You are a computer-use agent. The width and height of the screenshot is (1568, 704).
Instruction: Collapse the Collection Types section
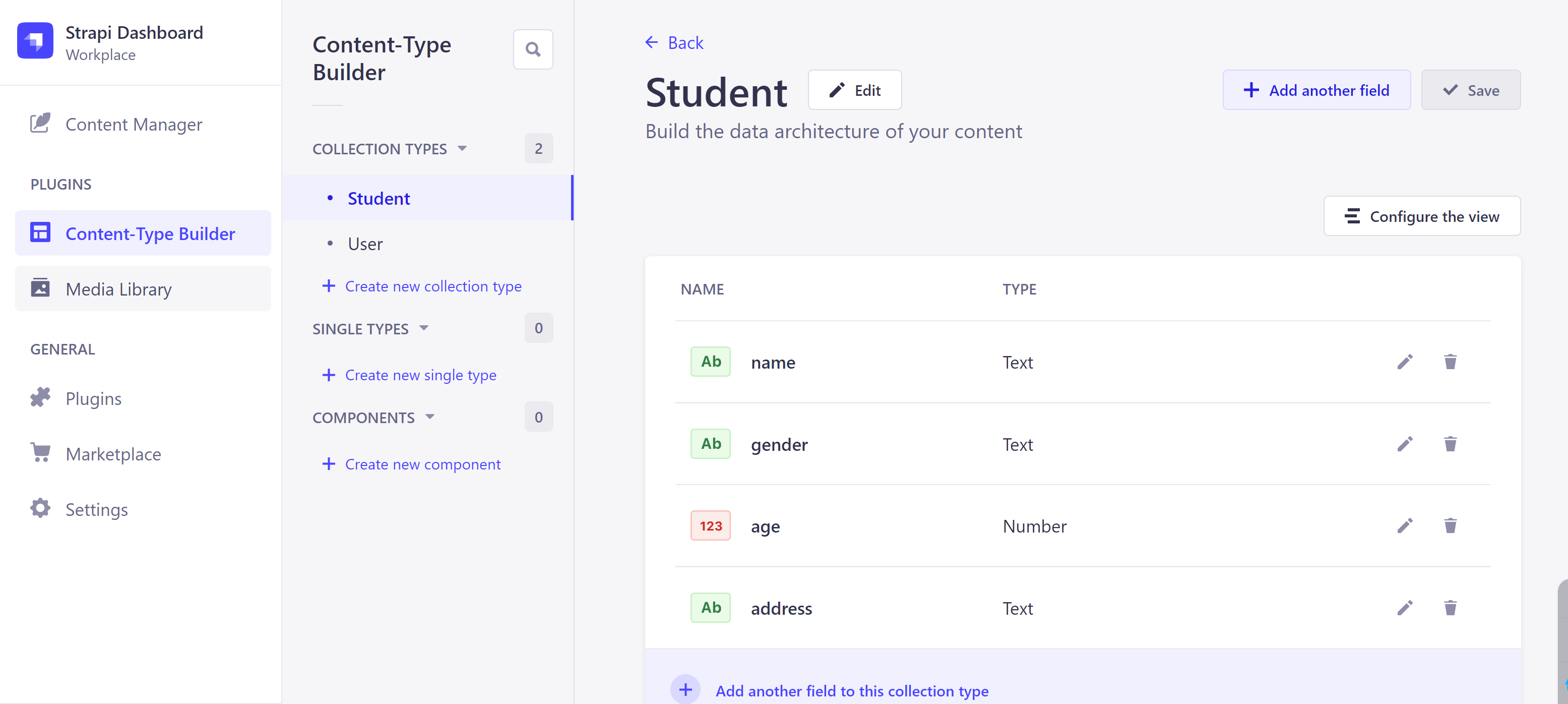(462, 149)
